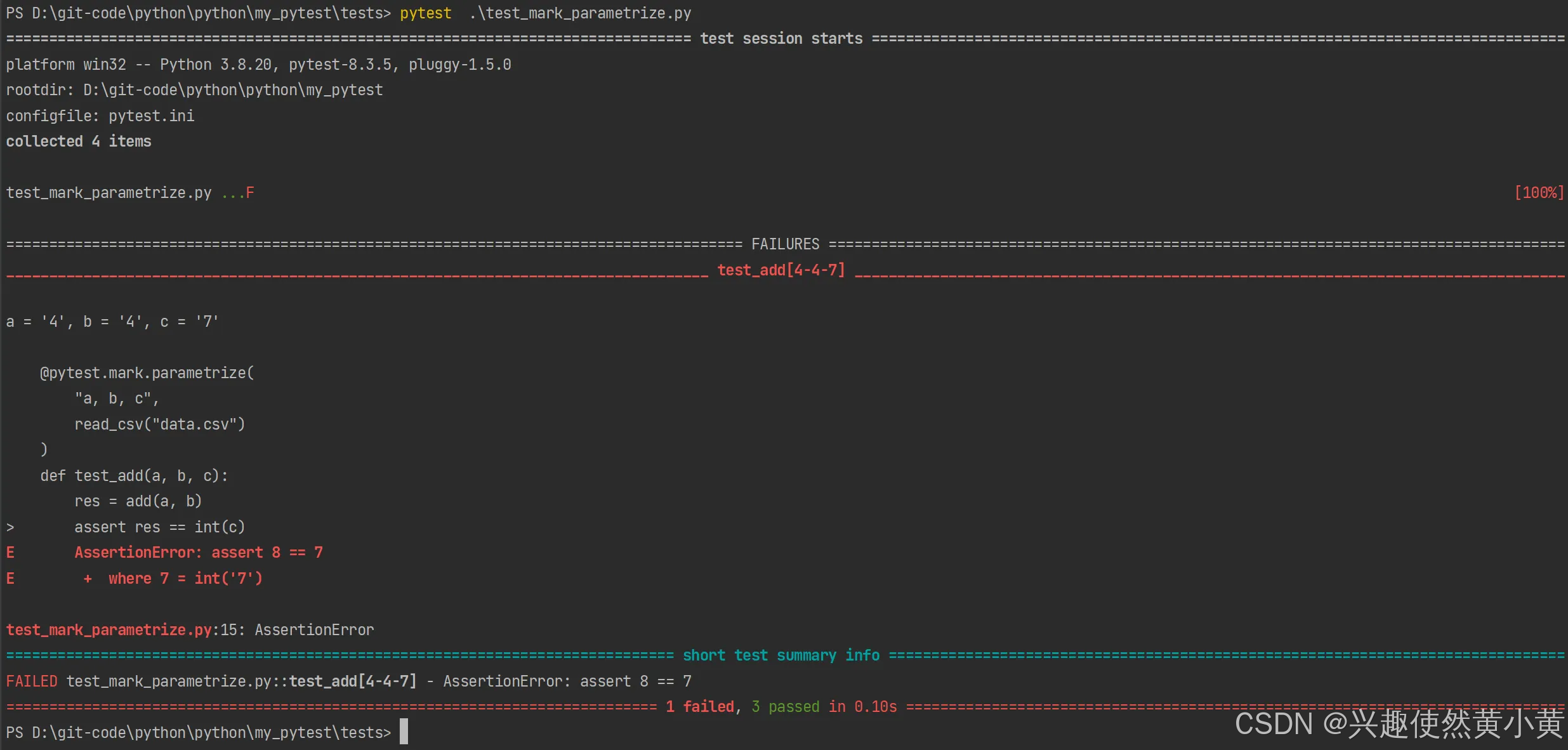Click the terminal cursor at the last prompt

pyautogui.click(x=404, y=732)
